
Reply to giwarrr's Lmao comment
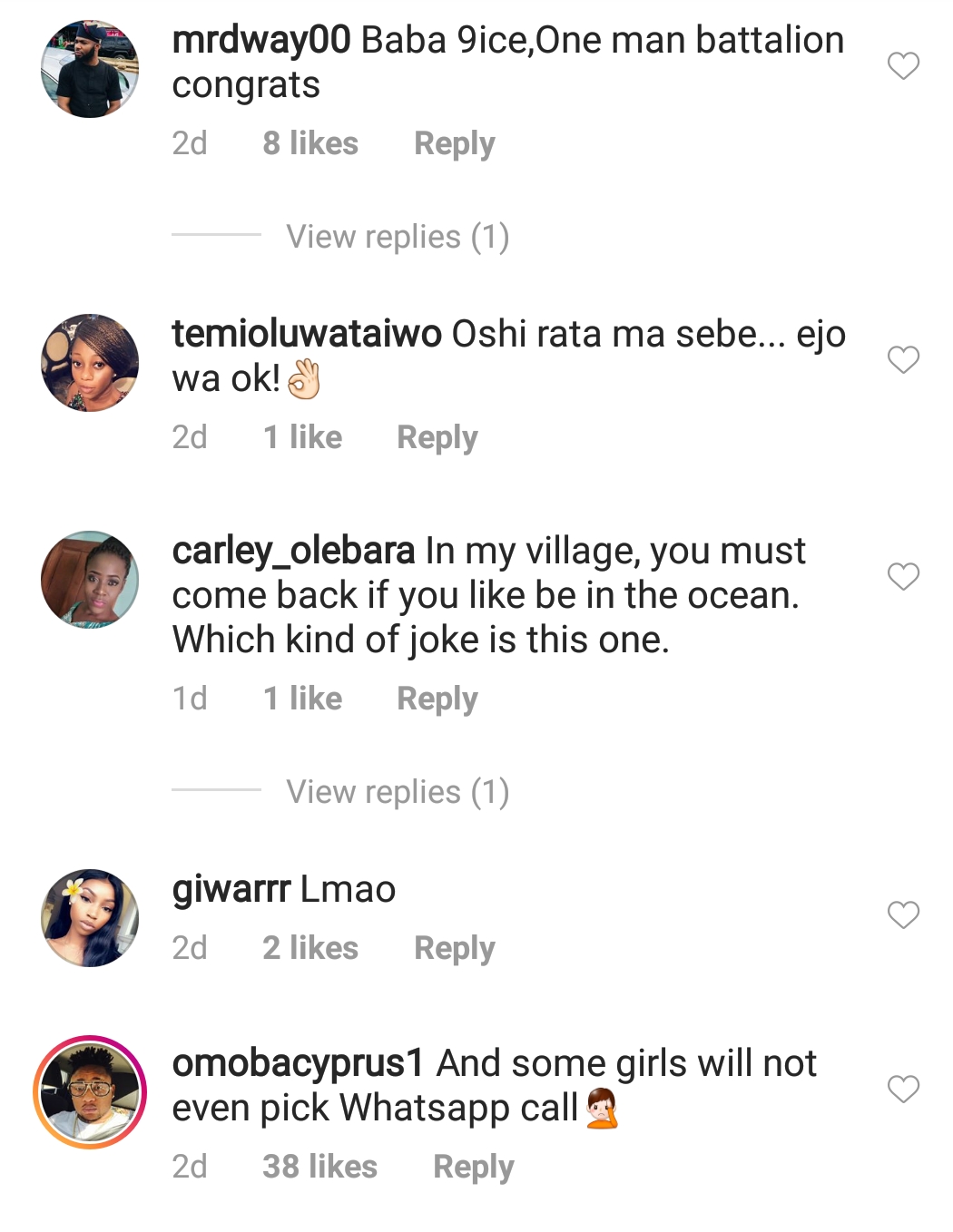click(x=455, y=948)
